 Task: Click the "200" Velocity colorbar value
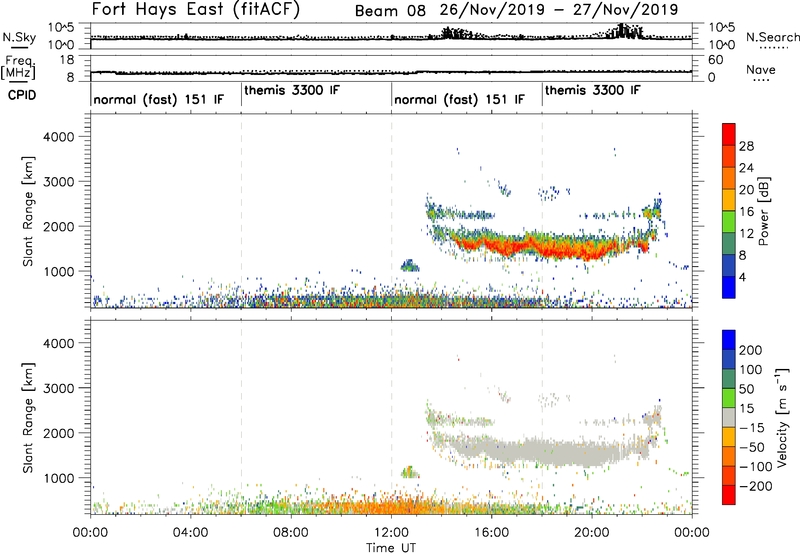pos(751,350)
